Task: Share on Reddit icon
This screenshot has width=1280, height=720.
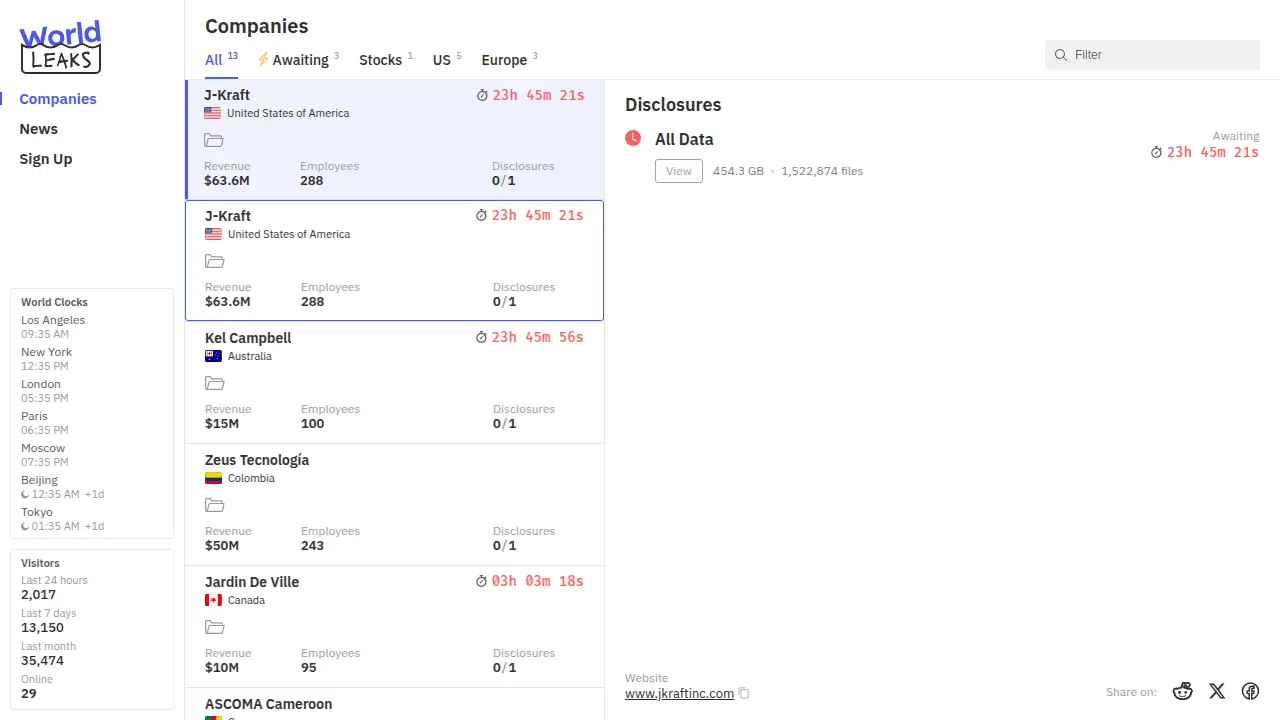Action: tap(1183, 691)
